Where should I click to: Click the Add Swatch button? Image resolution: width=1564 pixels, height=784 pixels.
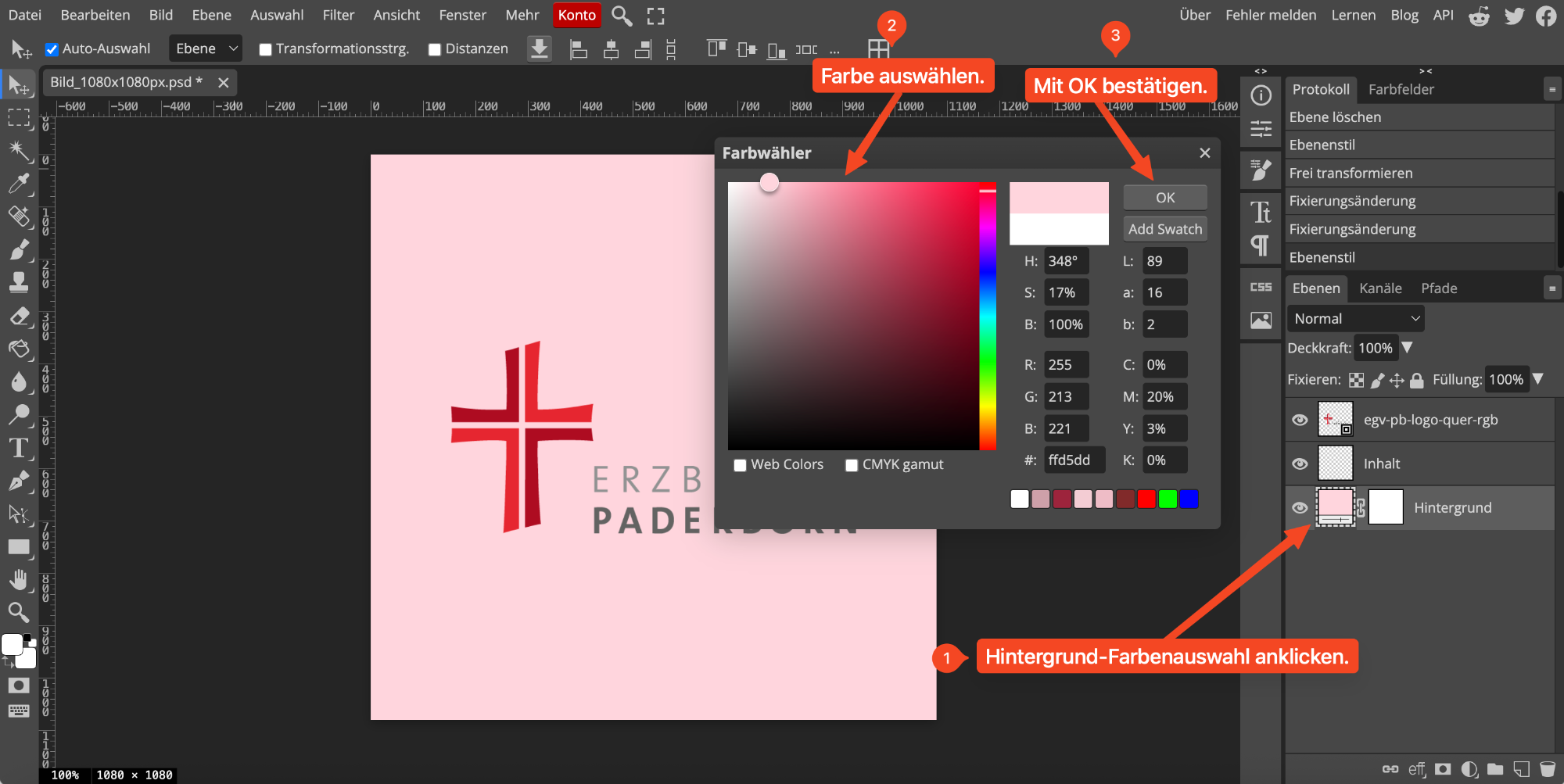pyautogui.click(x=1164, y=229)
